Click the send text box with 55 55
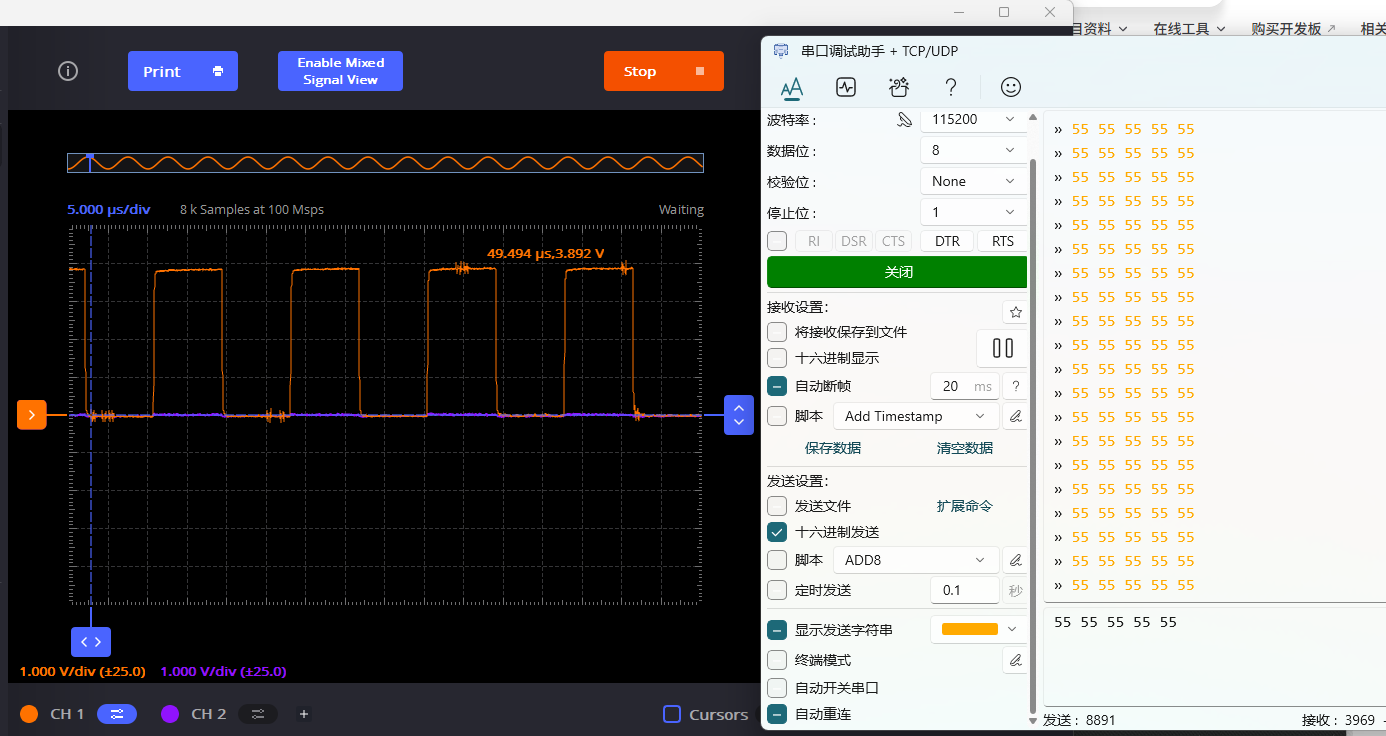The height and width of the screenshot is (736, 1386). point(1214,656)
